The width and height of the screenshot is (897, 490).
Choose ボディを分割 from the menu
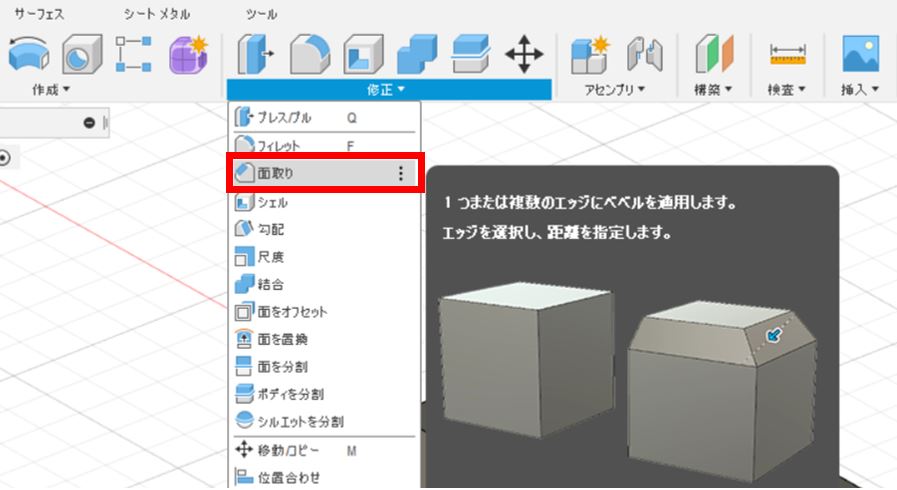(324, 394)
